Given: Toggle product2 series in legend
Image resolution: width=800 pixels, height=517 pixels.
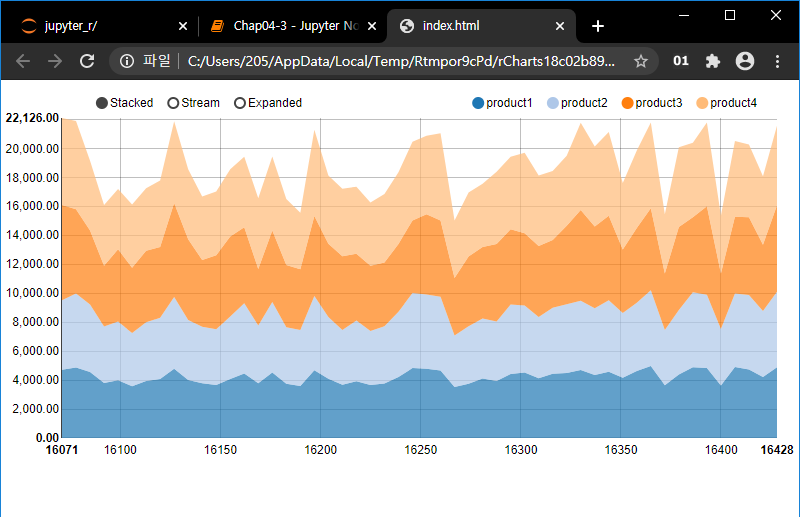Looking at the screenshot, I should (x=577, y=103).
